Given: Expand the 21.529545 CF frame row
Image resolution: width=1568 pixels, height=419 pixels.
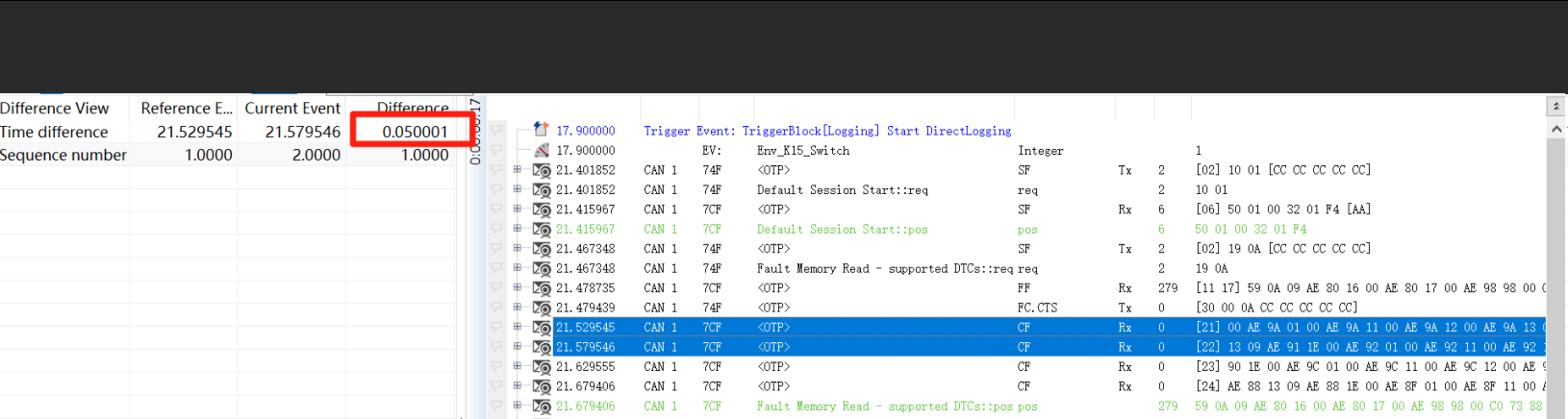Looking at the screenshot, I should click(x=518, y=327).
